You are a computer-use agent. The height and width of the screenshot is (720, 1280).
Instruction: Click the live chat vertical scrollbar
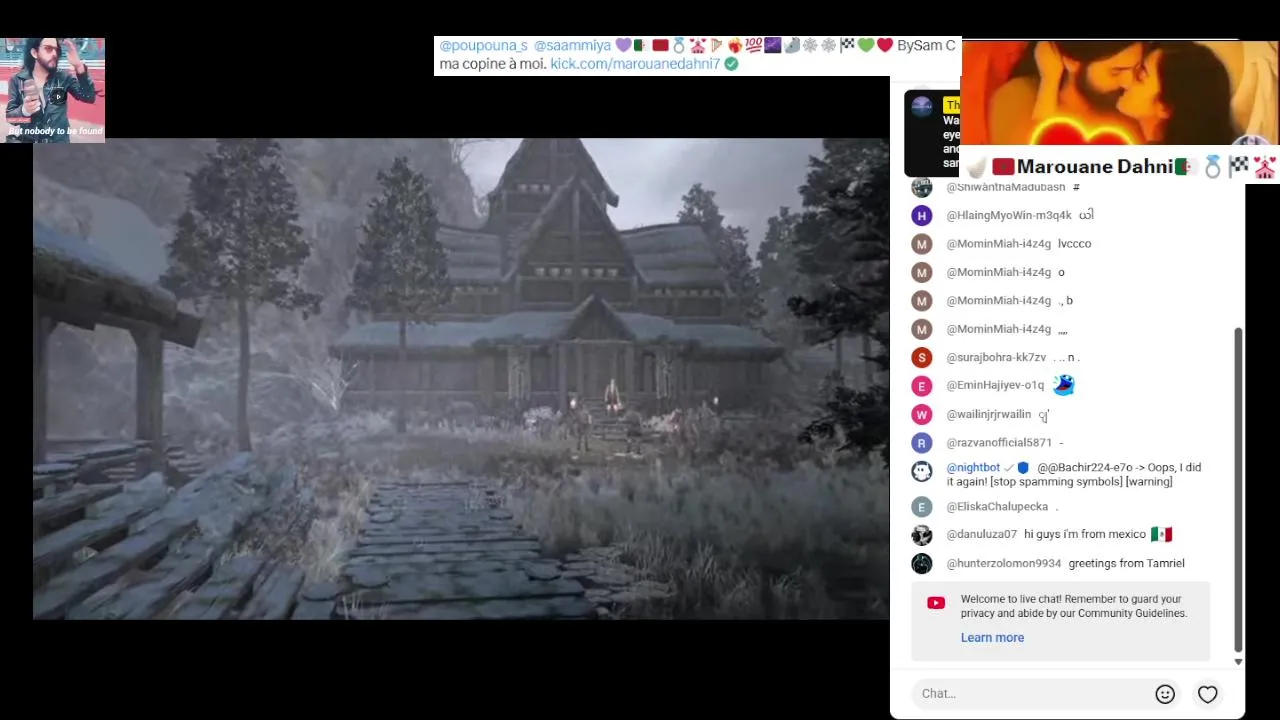[1238, 490]
